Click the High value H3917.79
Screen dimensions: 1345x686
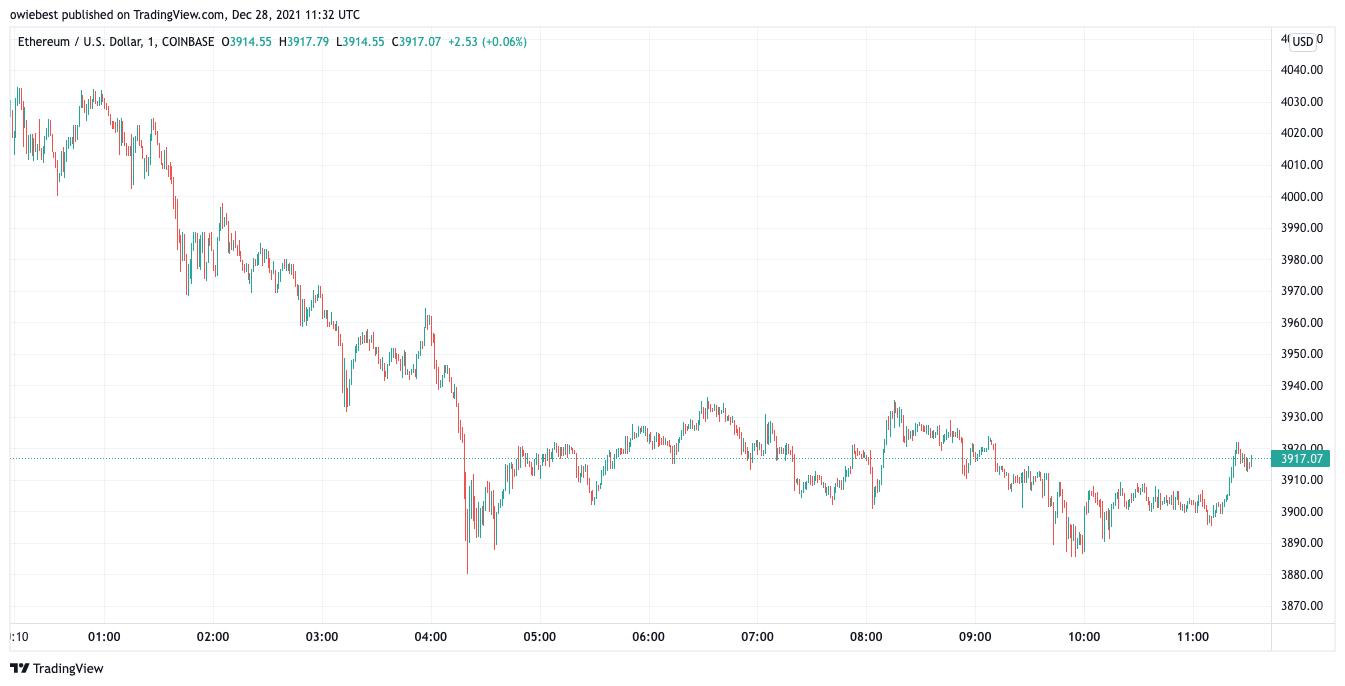[305, 42]
